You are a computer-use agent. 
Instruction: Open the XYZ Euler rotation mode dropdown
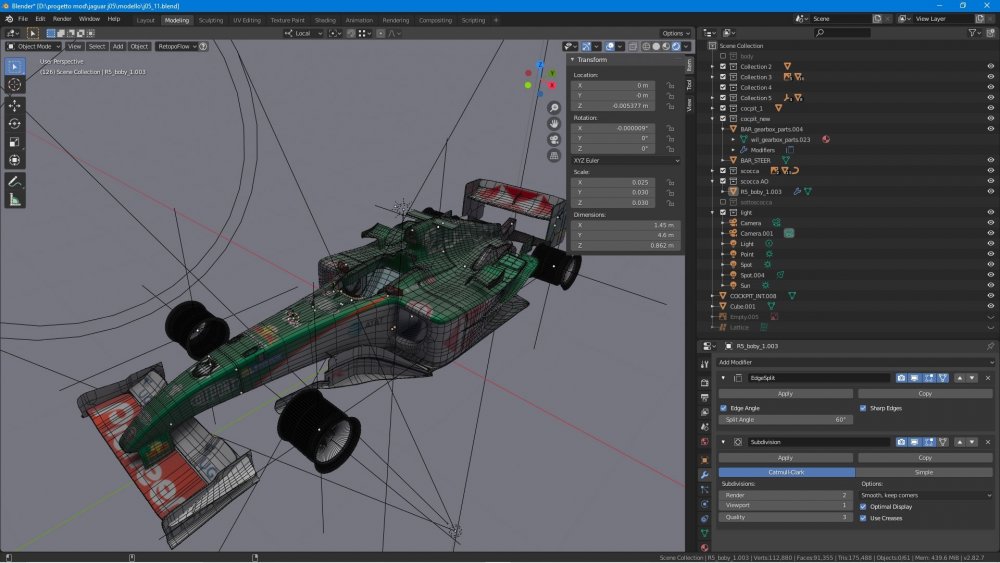point(626,161)
